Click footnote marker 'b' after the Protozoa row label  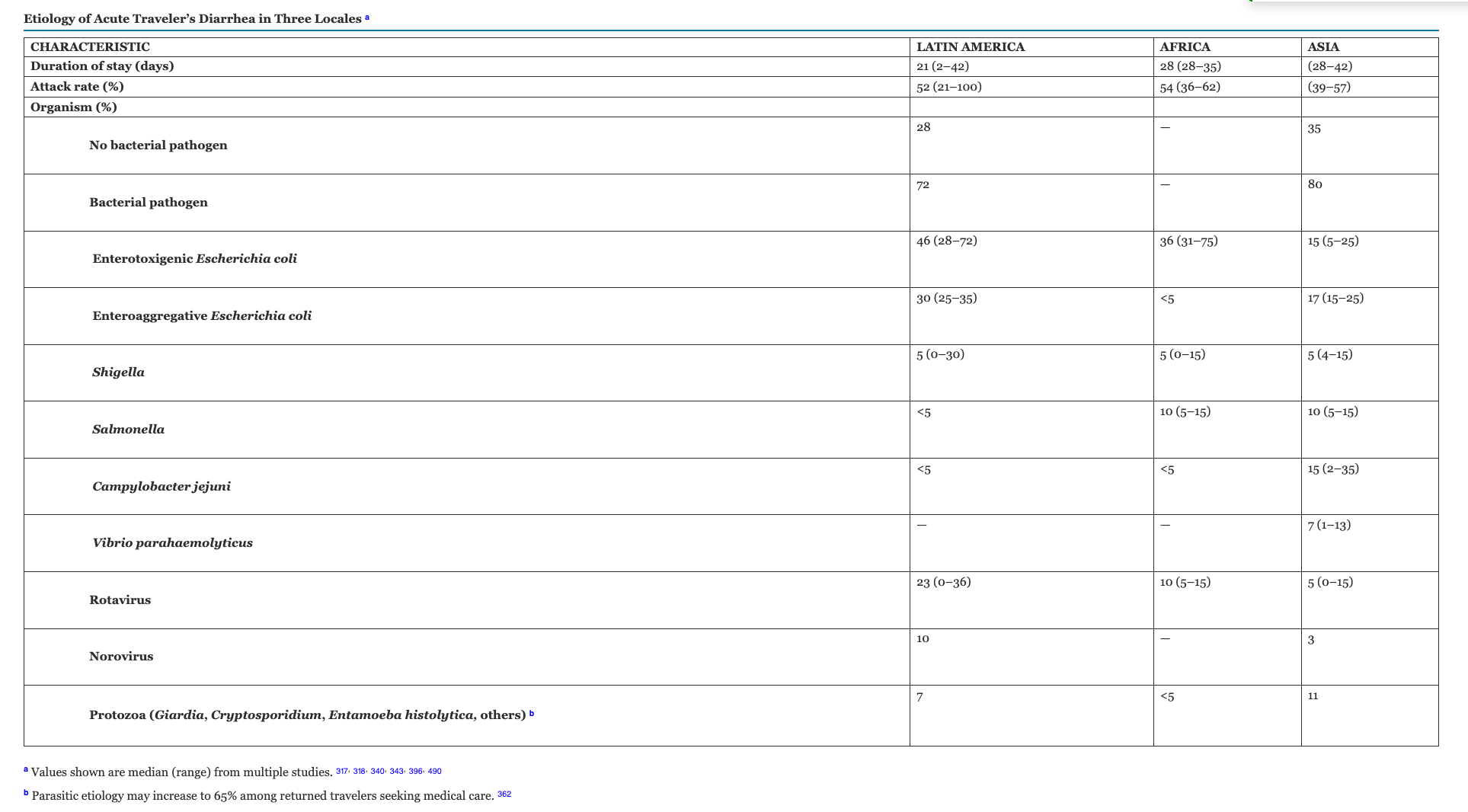pyautogui.click(x=532, y=713)
